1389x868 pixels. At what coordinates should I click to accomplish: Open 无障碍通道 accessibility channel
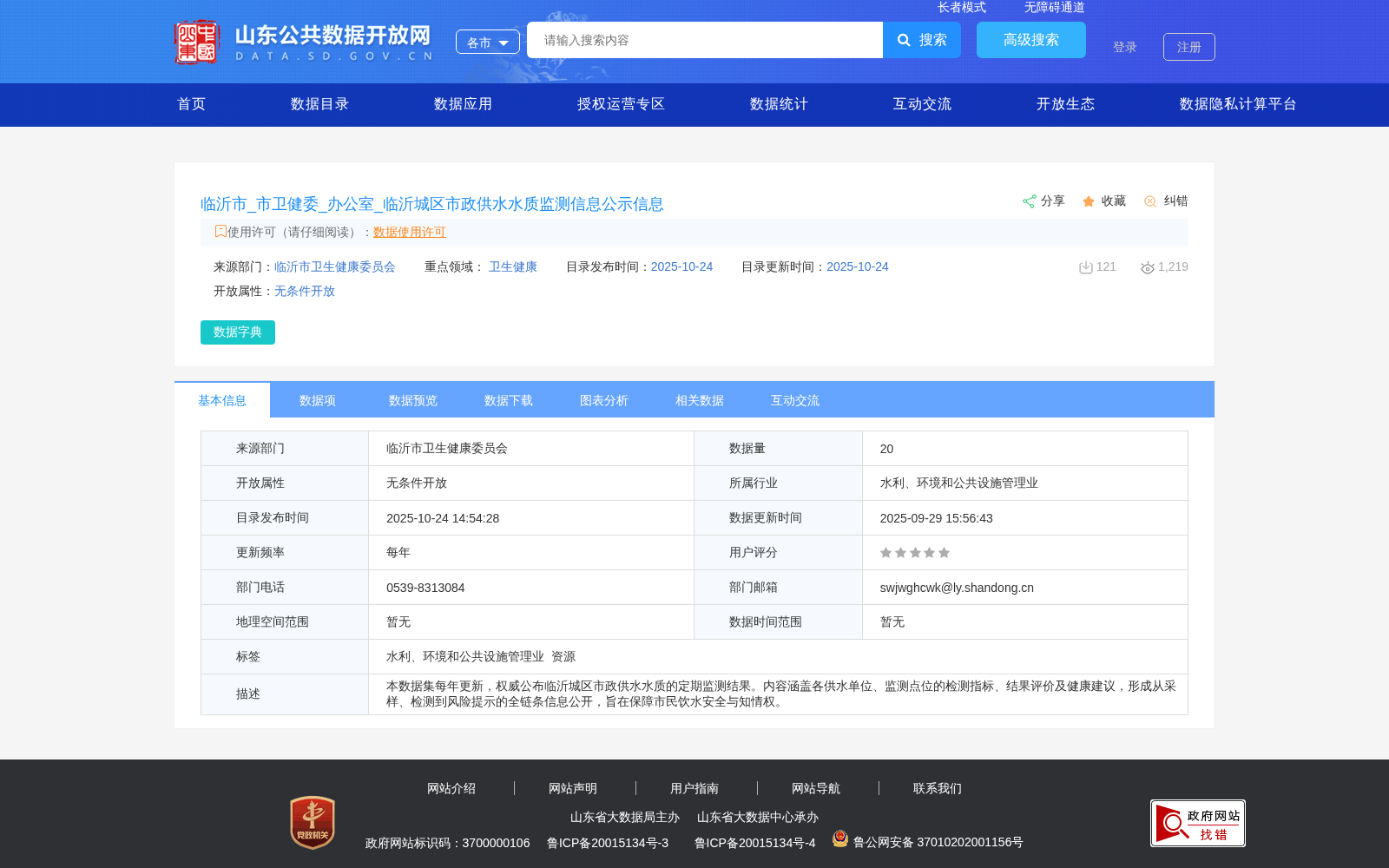pyautogui.click(x=1055, y=7)
